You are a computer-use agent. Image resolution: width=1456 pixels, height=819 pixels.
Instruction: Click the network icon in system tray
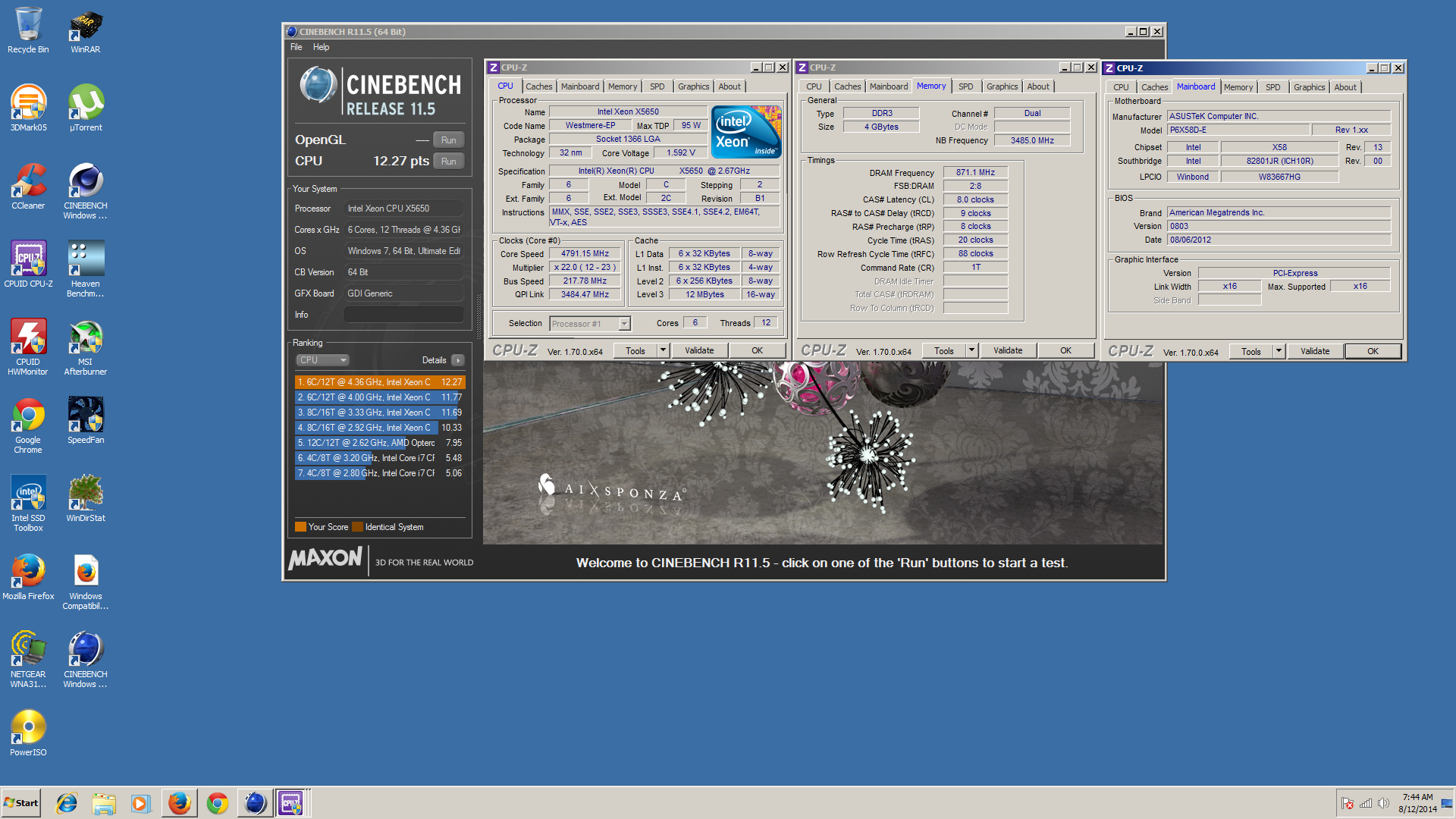coord(1366,803)
